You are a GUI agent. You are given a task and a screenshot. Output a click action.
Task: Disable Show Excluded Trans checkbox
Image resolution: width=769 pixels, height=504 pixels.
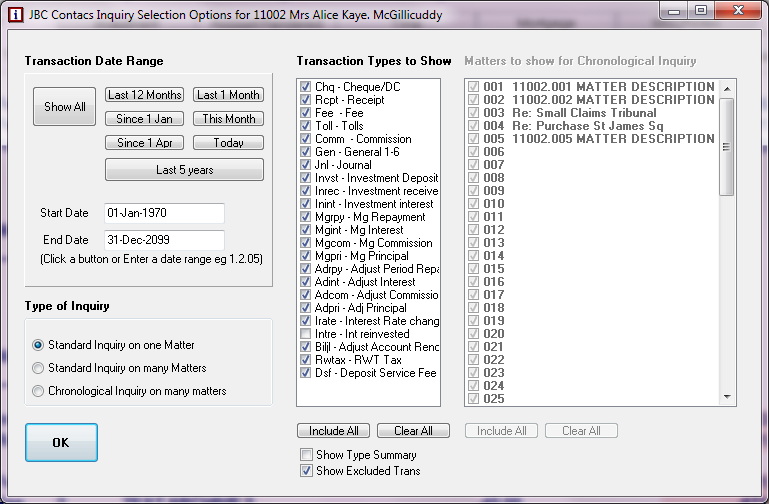[306, 471]
